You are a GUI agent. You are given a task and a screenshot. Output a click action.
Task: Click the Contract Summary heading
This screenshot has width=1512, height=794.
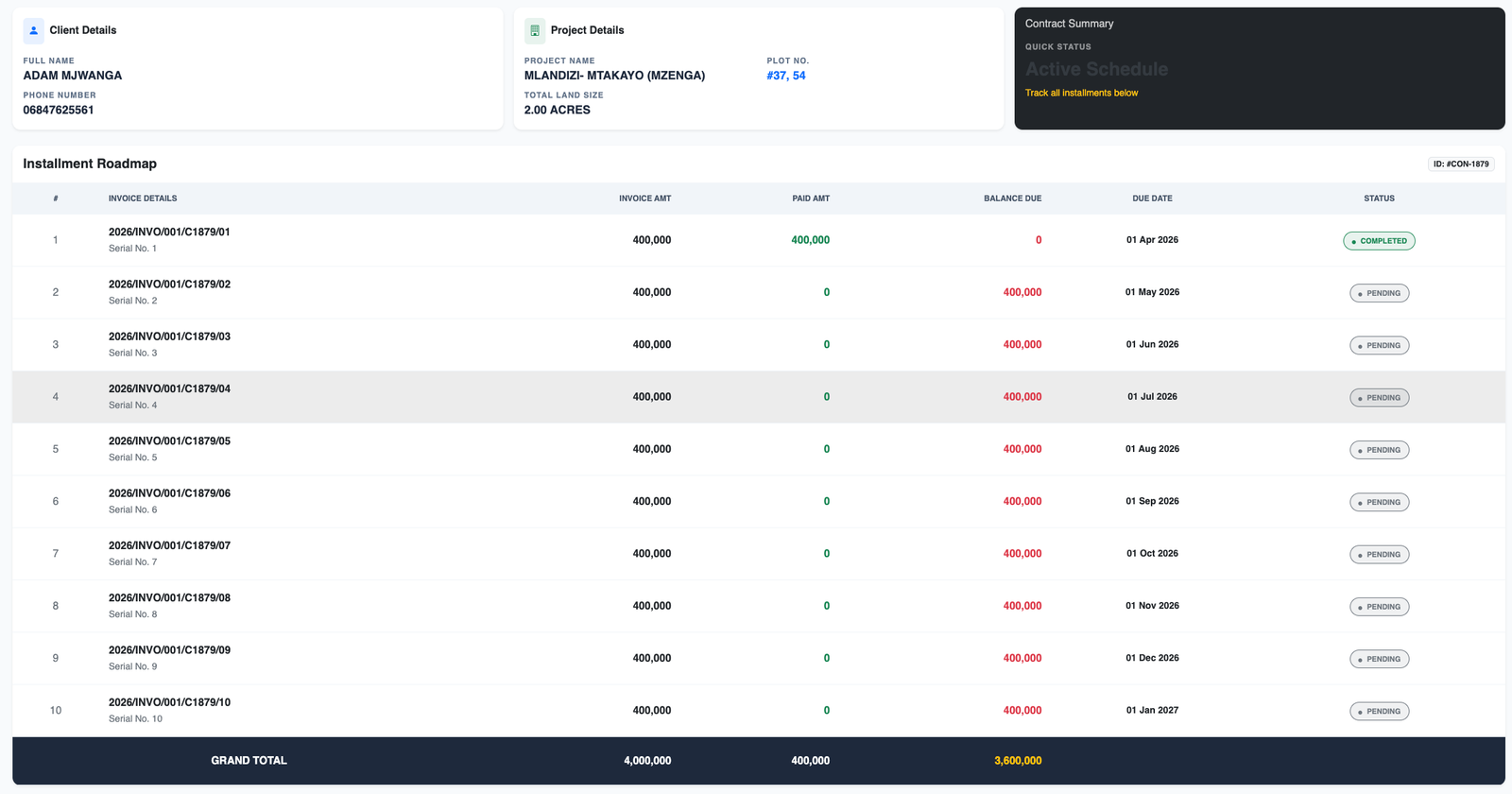pos(1069,24)
